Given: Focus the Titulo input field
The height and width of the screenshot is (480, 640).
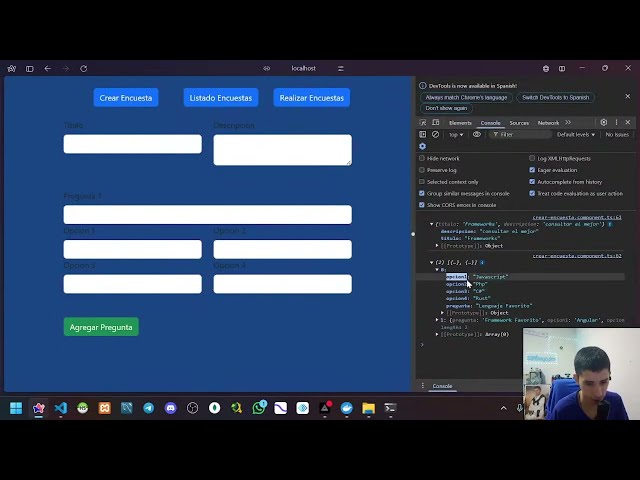Looking at the screenshot, I should (133, 144).
